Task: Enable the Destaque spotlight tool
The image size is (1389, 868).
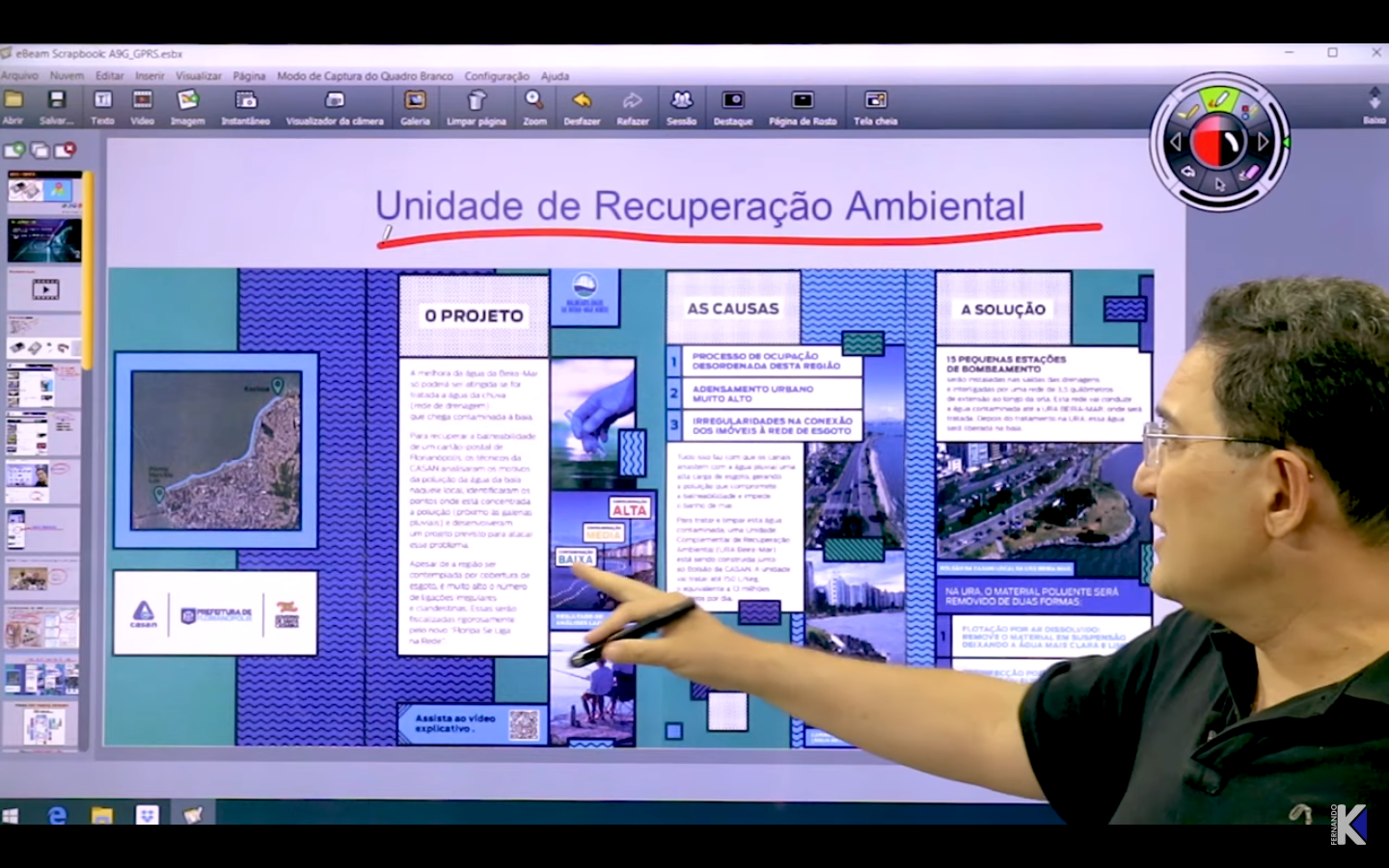Action: point(733,107)
